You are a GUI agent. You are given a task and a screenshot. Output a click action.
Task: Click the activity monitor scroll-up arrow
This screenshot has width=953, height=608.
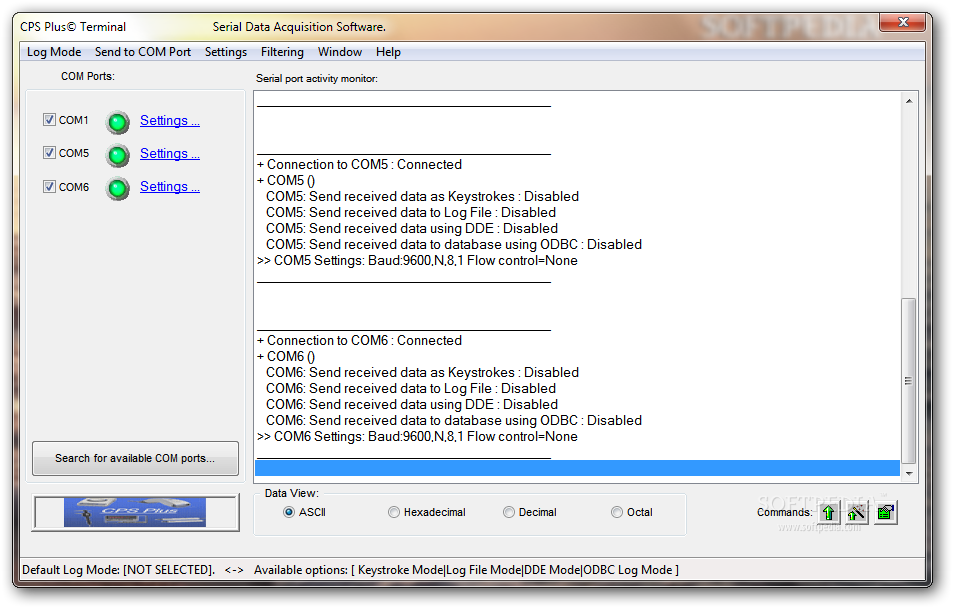[909, 101]
